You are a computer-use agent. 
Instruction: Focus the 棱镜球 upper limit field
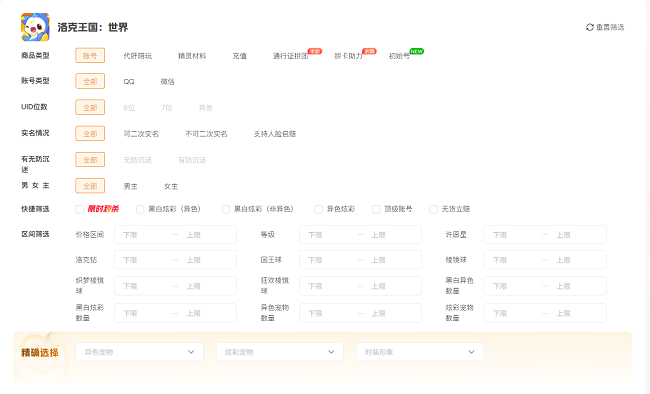[x=577, y=260]
